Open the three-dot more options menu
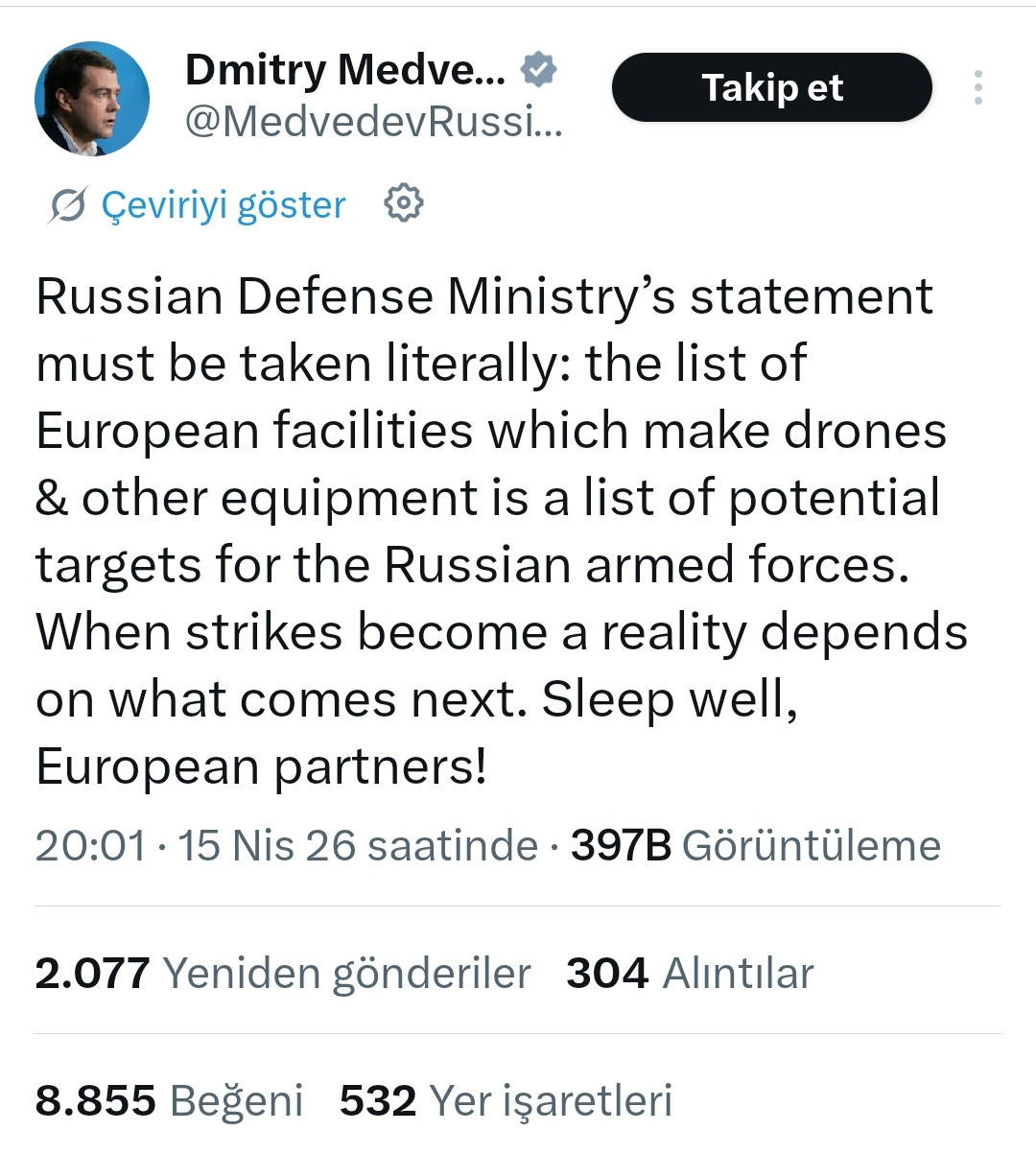 (x=977, y=87)
